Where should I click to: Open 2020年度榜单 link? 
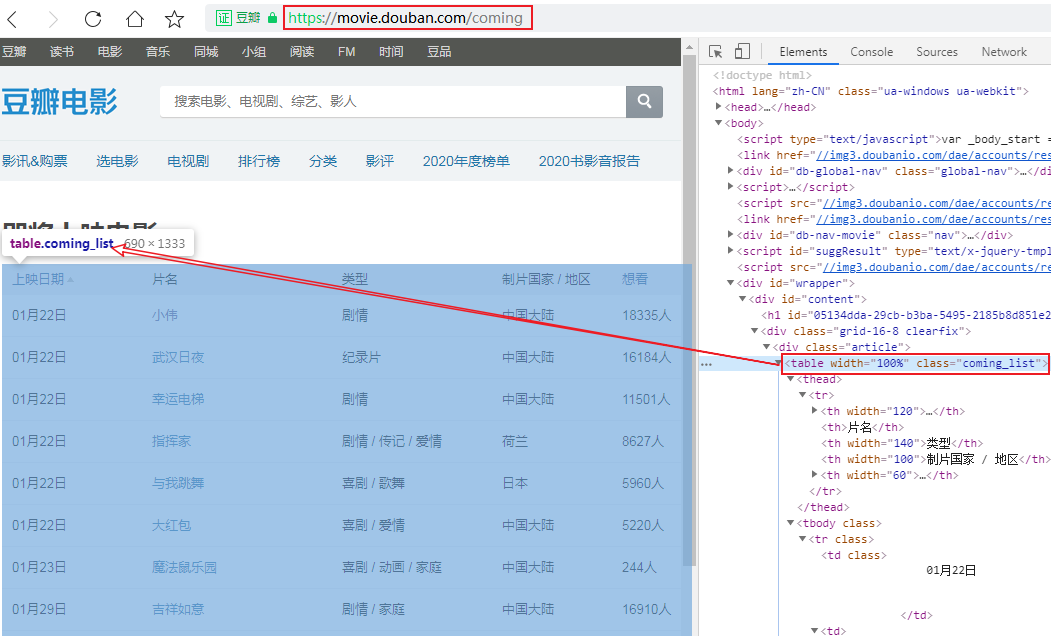[466, 161]
